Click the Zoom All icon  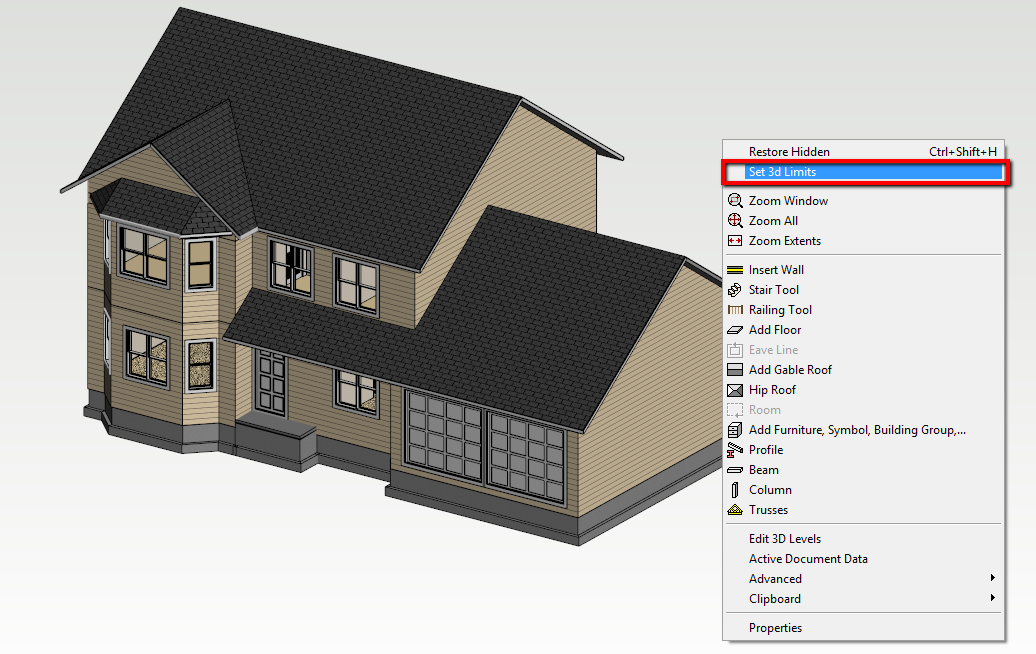735,221
